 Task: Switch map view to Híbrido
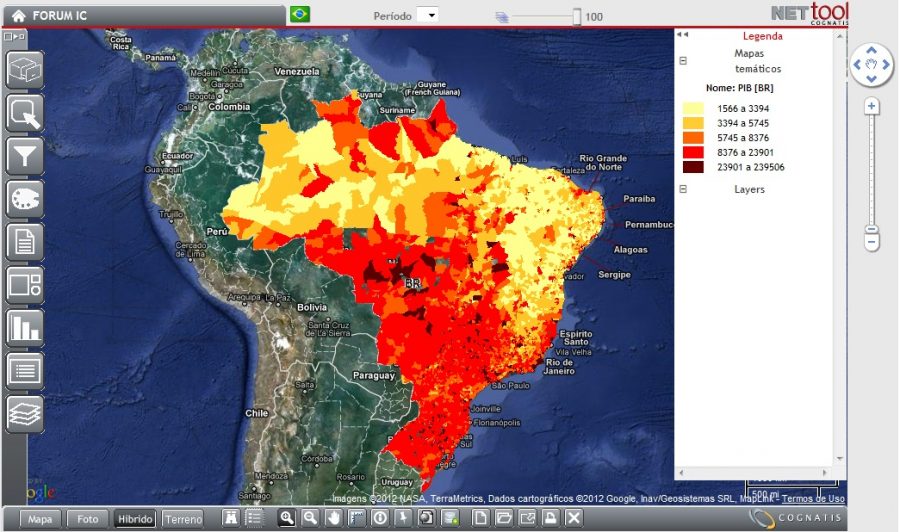(134, 519)
